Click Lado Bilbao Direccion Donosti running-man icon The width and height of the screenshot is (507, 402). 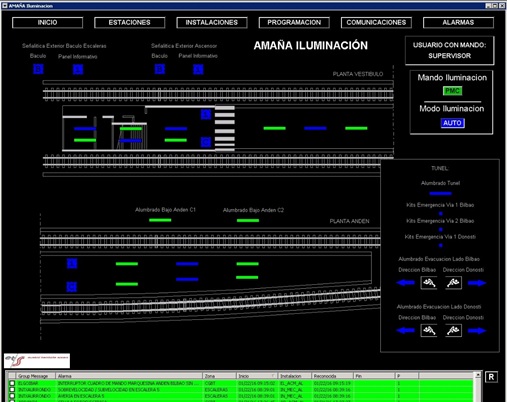pos(454,283)
